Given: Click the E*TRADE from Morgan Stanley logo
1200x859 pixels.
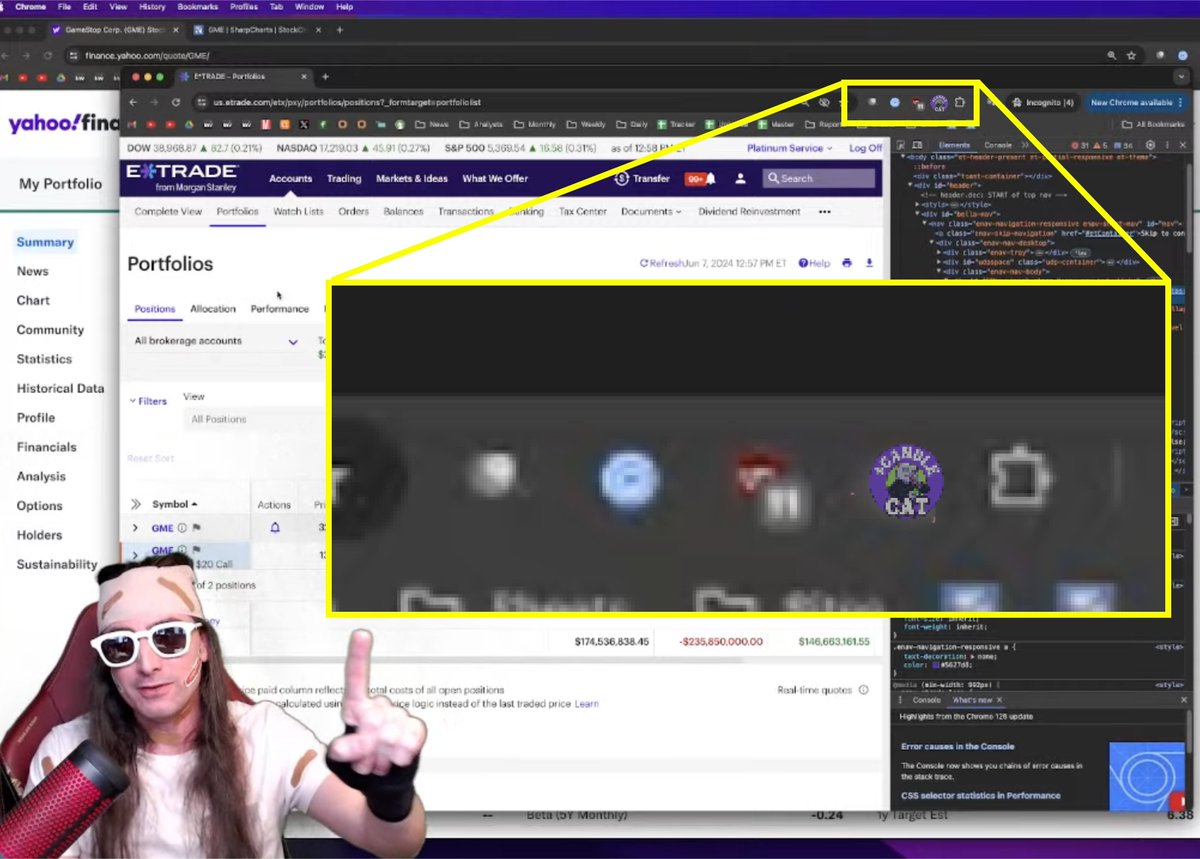Looking at the screenshot, I should point(182,177).
